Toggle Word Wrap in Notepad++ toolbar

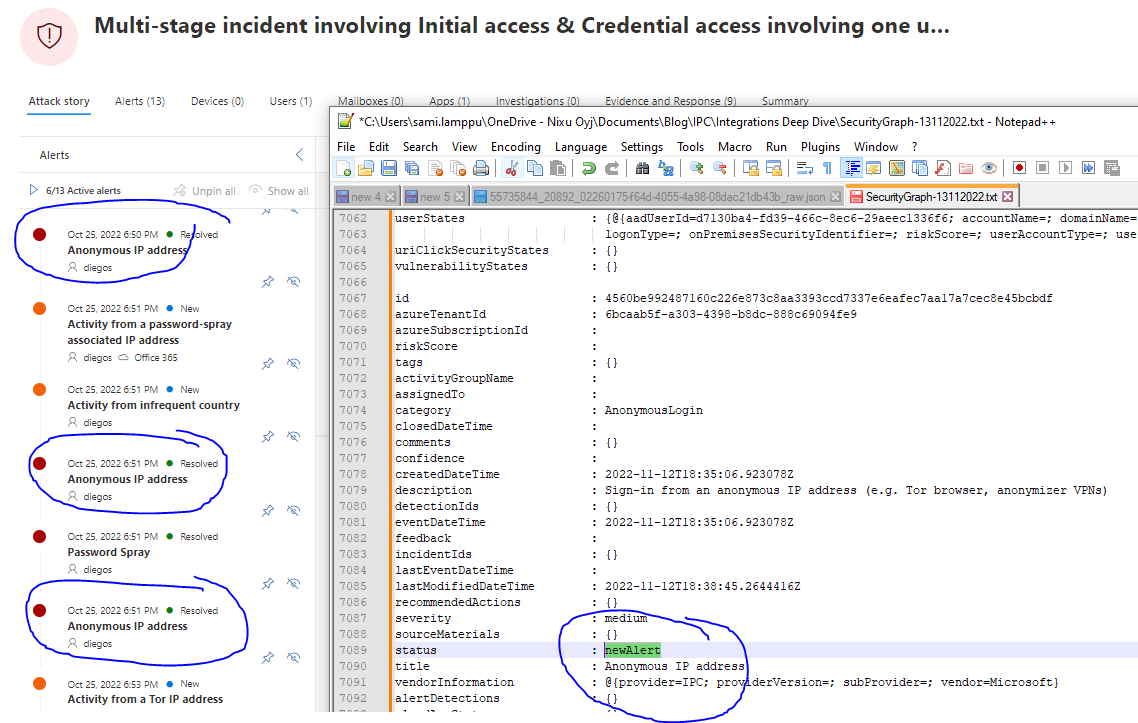(803, 168)
